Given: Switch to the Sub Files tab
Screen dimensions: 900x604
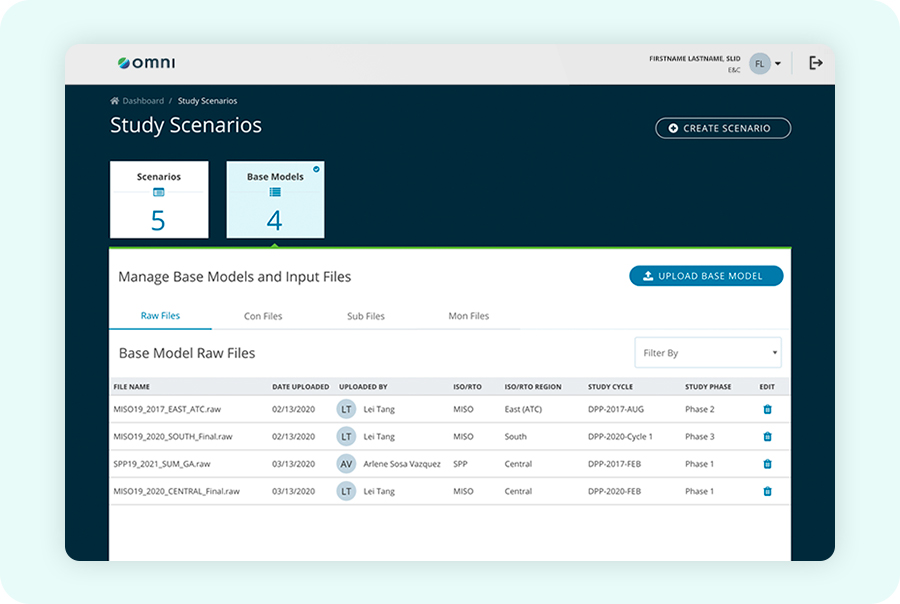Looking at the screenshot, I should (x=366, y=316).
